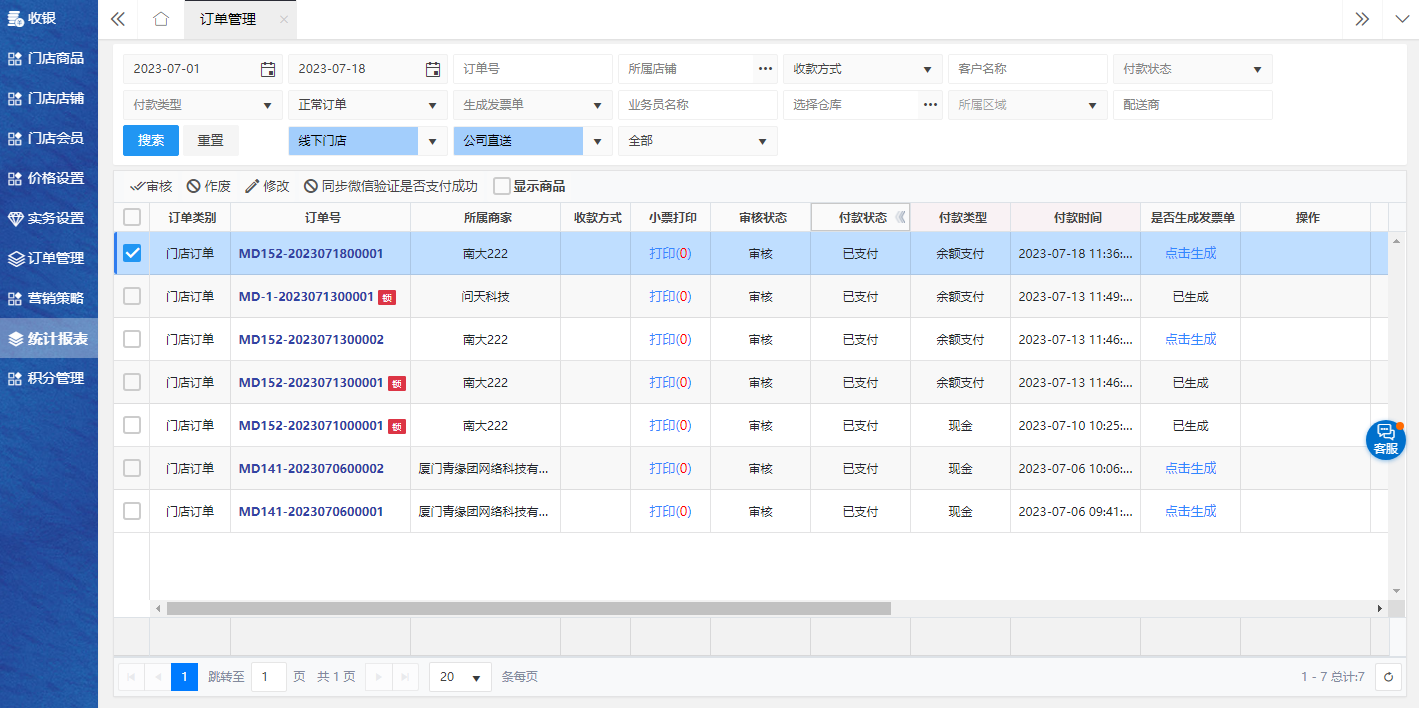This screenshot has width=1419, height=708.
Task: Toggle the select-all checkbox in table header
Action: (132, 217)
